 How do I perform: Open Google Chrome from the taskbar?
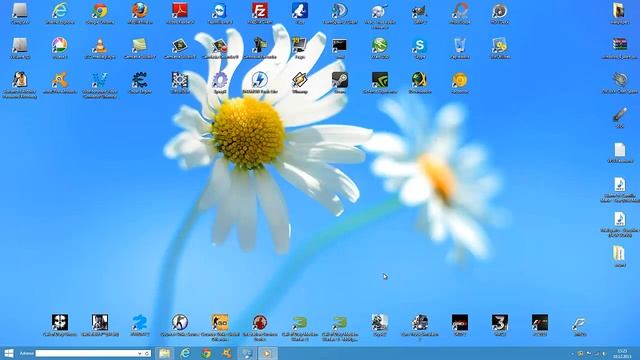pyautogui.click(x=207, y=353)
